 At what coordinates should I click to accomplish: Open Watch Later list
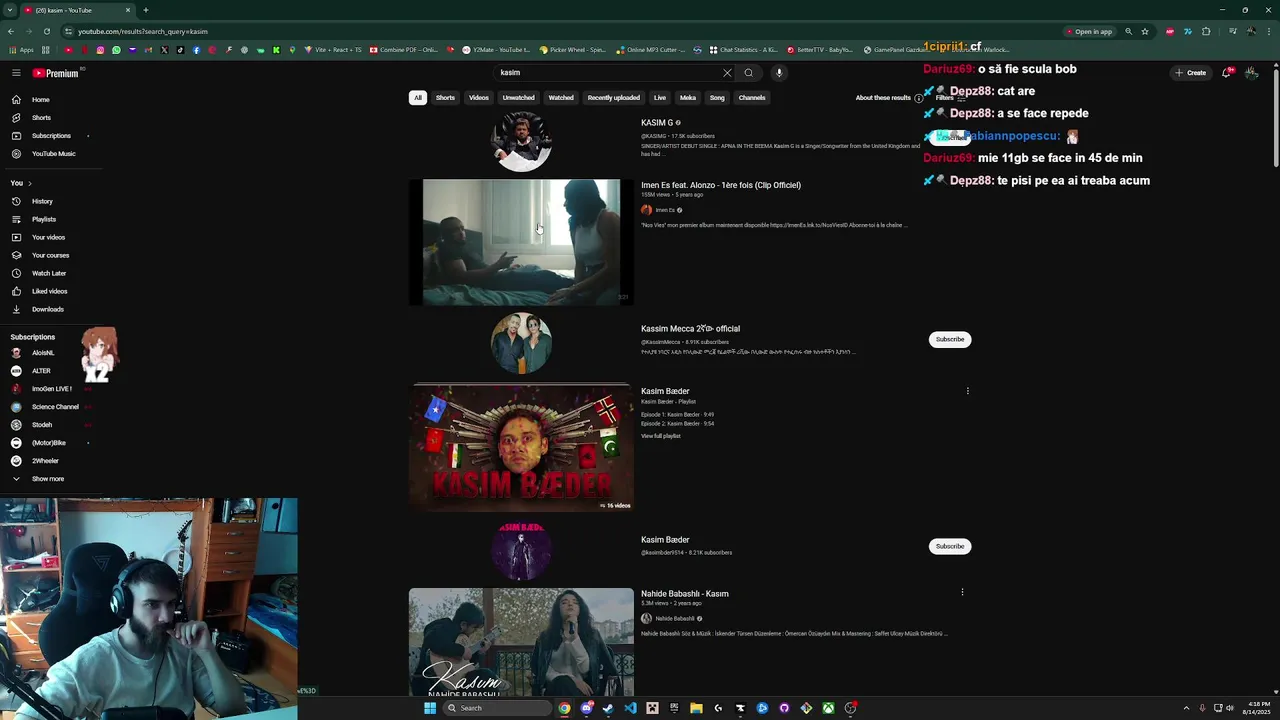point(49,274)
